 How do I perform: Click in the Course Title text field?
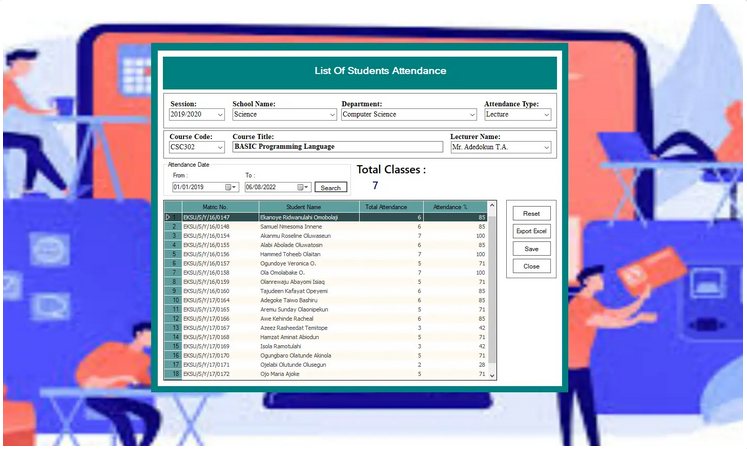[335, 147]
